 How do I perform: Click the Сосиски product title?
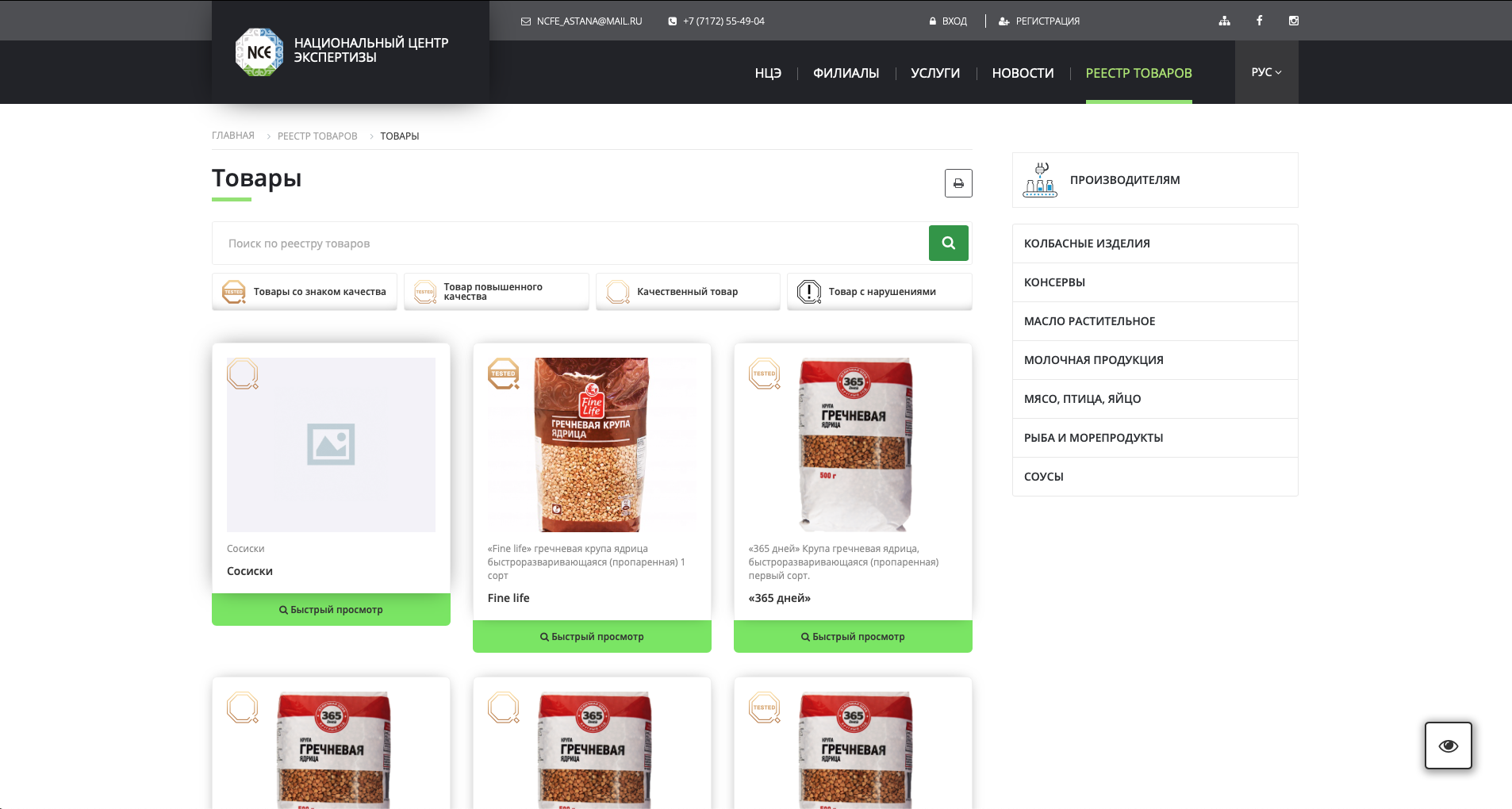pos(250,571)
